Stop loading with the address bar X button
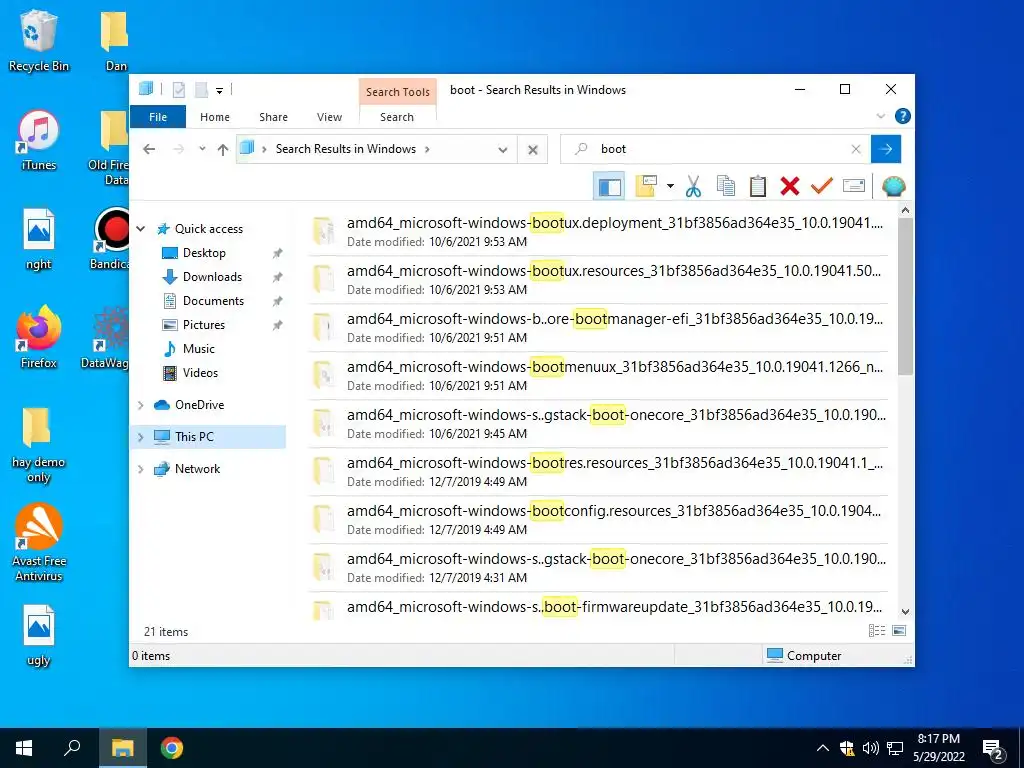Screen dimensions: 1024x768 pos(533,150)
